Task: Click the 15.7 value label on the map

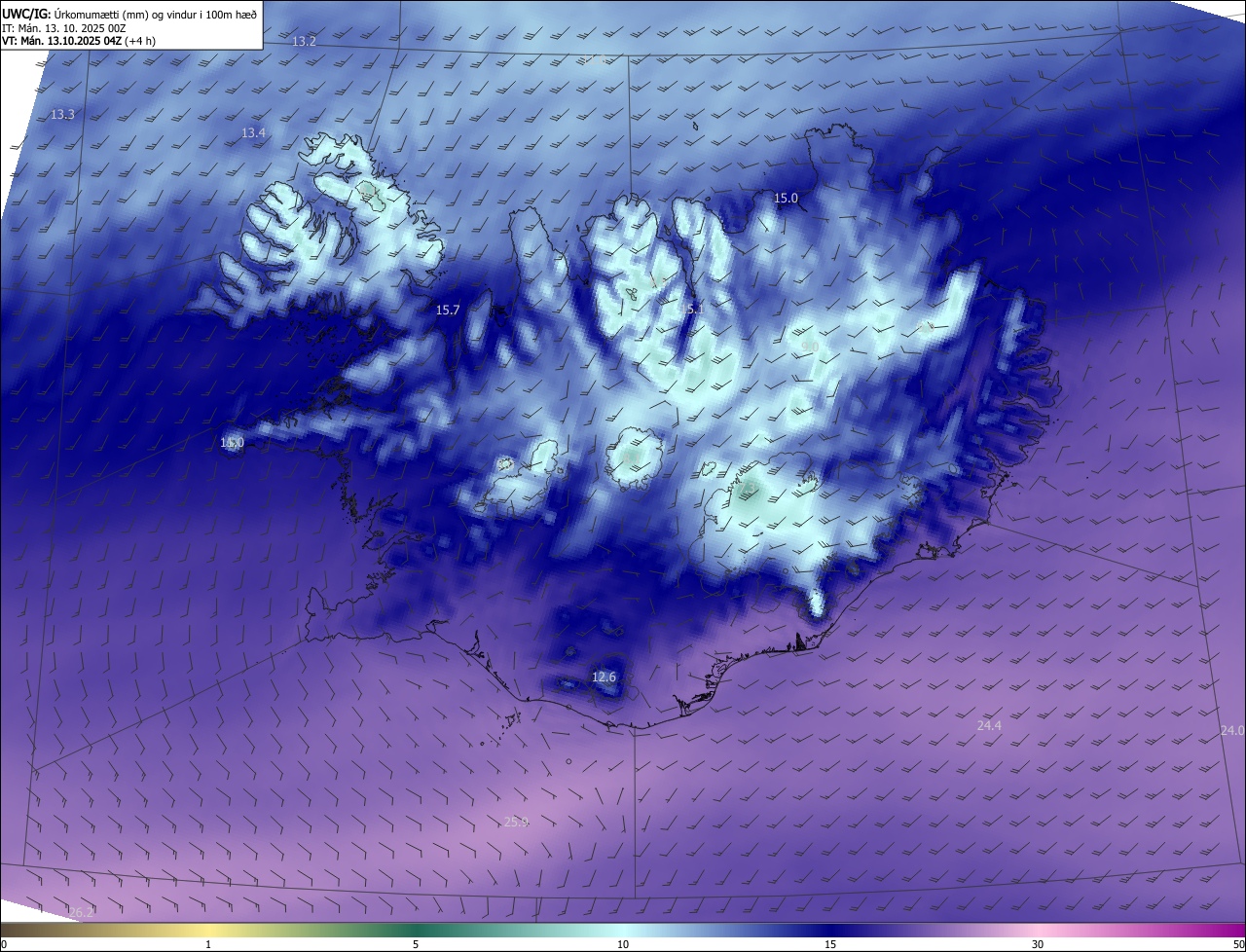Action: point(448,310)
